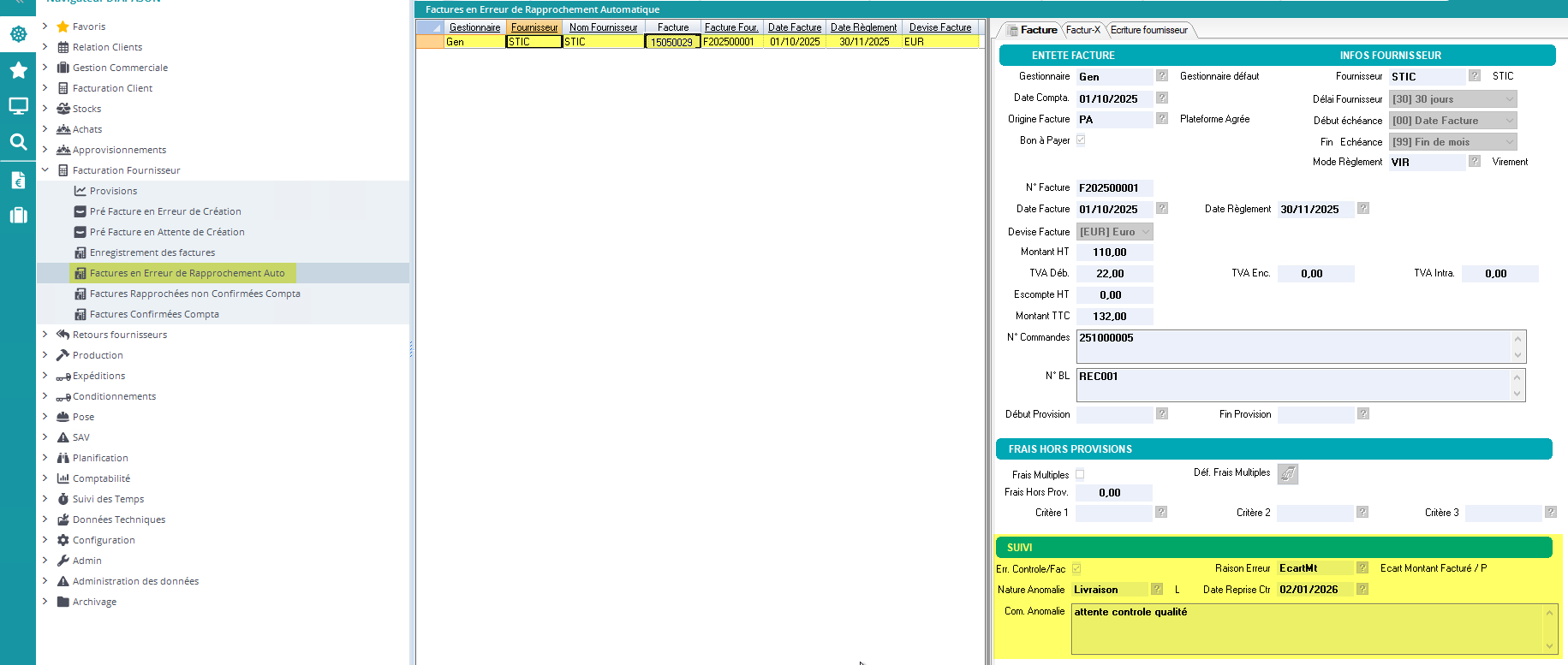Open the magnifier search icon in sidebar

[x=18, y=142]
